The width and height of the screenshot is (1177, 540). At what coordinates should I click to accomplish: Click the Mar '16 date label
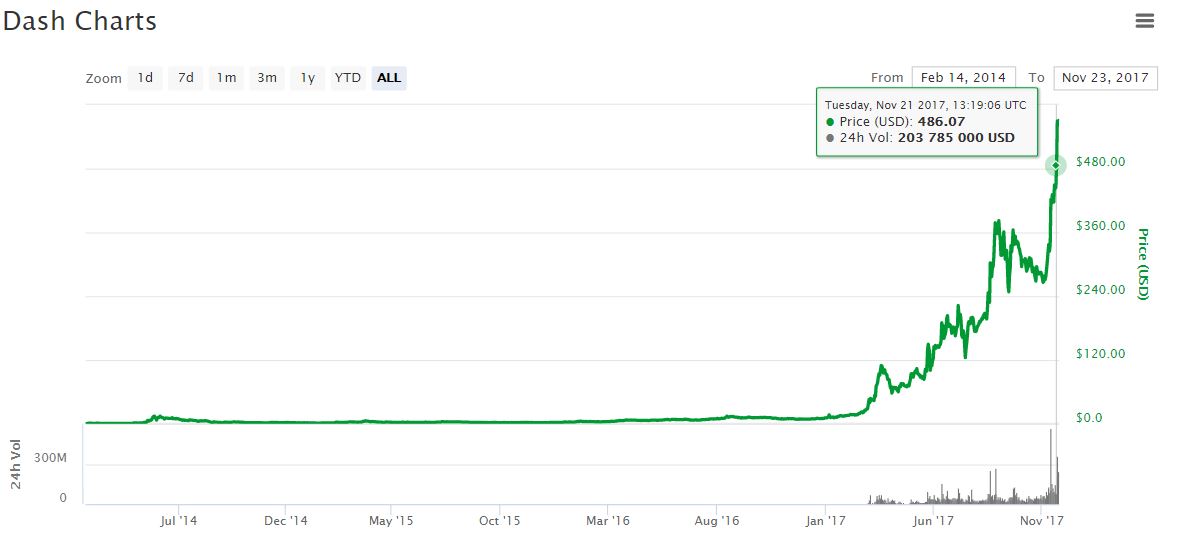click(608, 520)
